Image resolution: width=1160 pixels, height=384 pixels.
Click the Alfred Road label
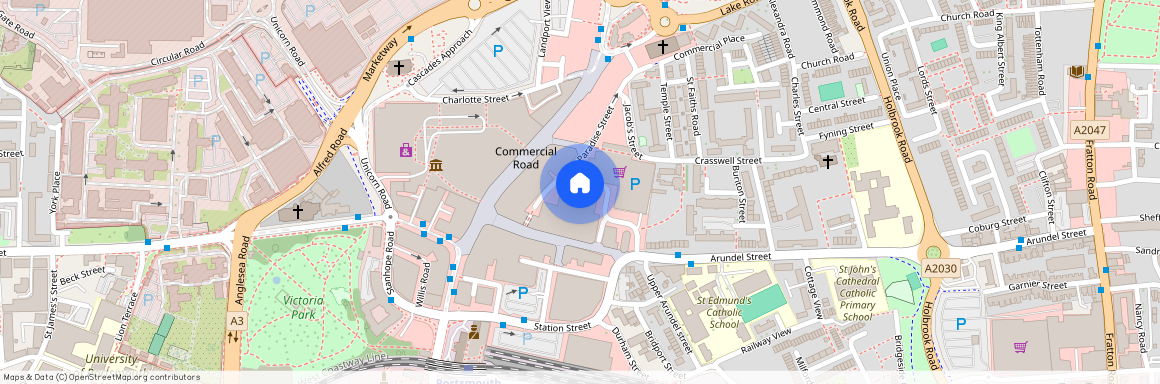point(330,153)
